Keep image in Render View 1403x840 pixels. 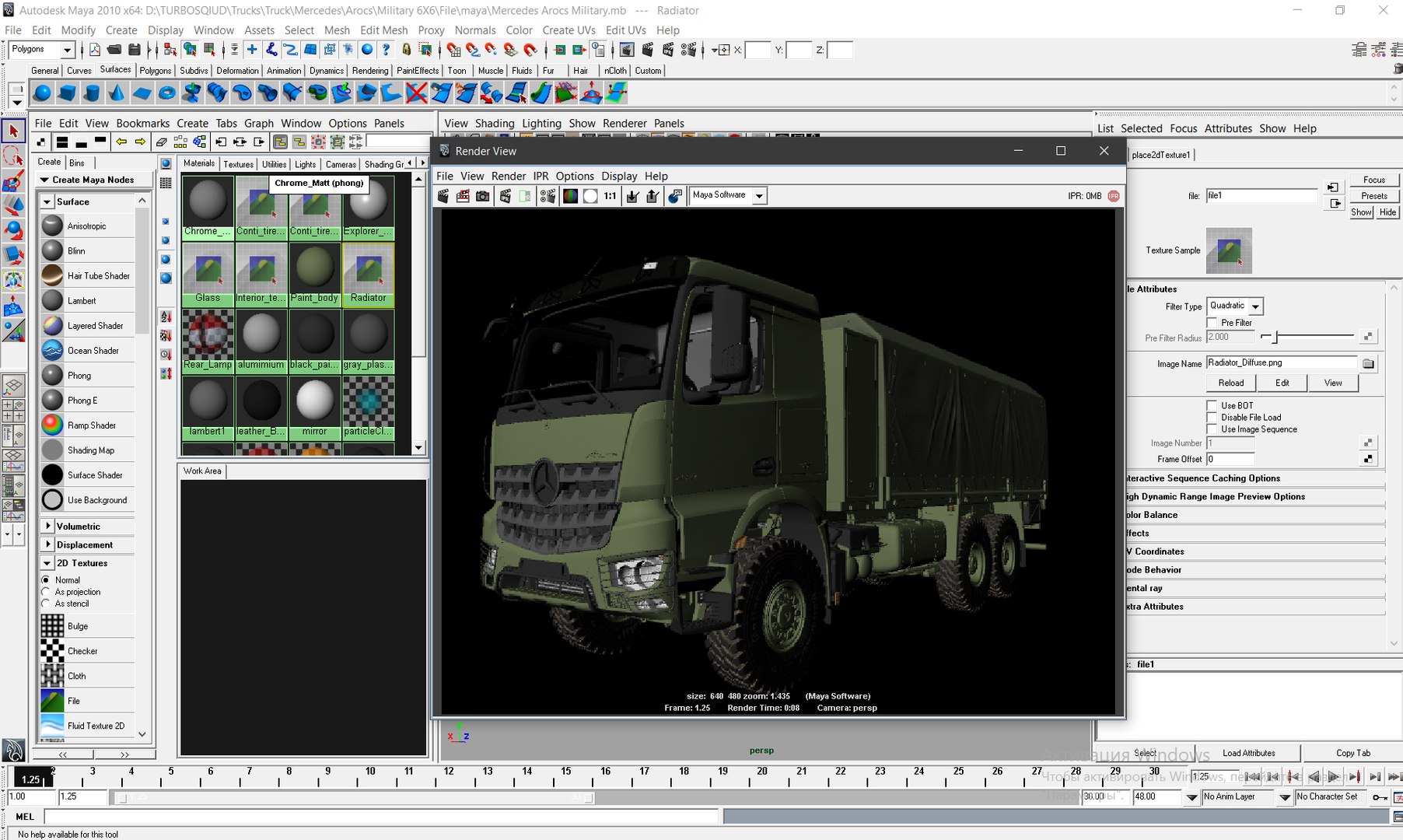632,196
